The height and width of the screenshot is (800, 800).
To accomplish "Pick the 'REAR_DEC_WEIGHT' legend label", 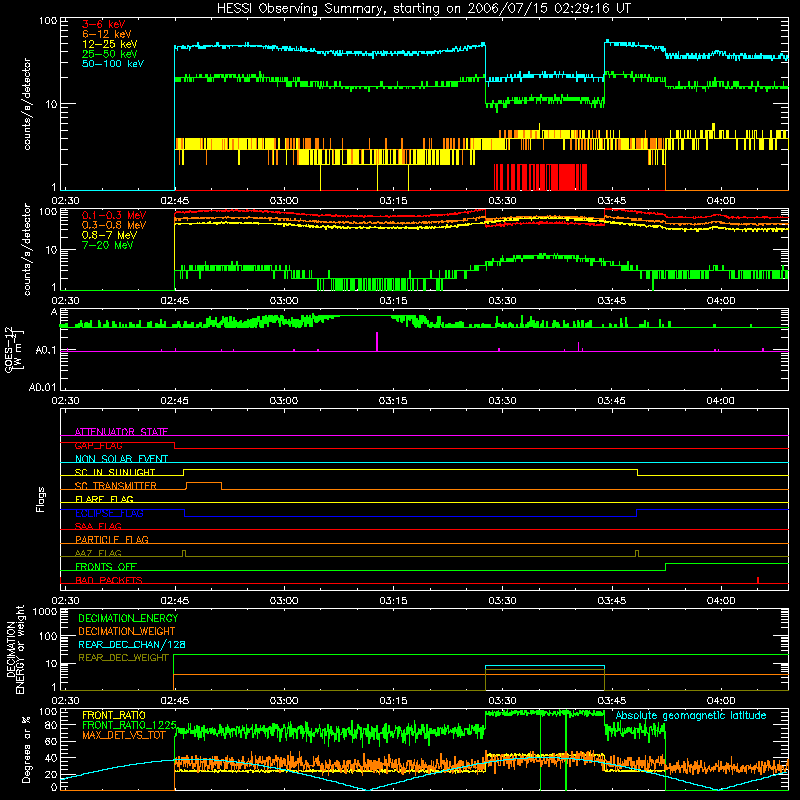I will click(x=123, y=658).
